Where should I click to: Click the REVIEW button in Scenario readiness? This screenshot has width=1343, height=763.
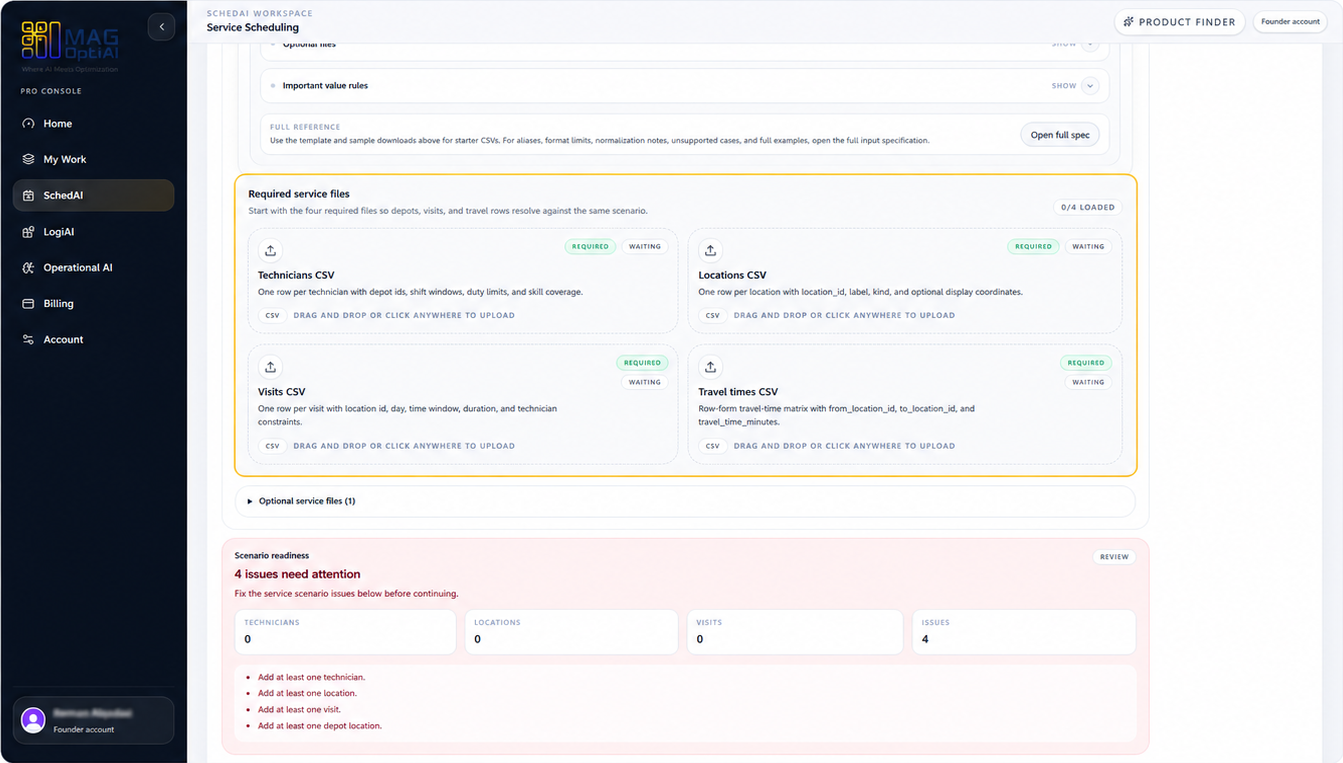pyautogui.click(x=1114, y=557)
